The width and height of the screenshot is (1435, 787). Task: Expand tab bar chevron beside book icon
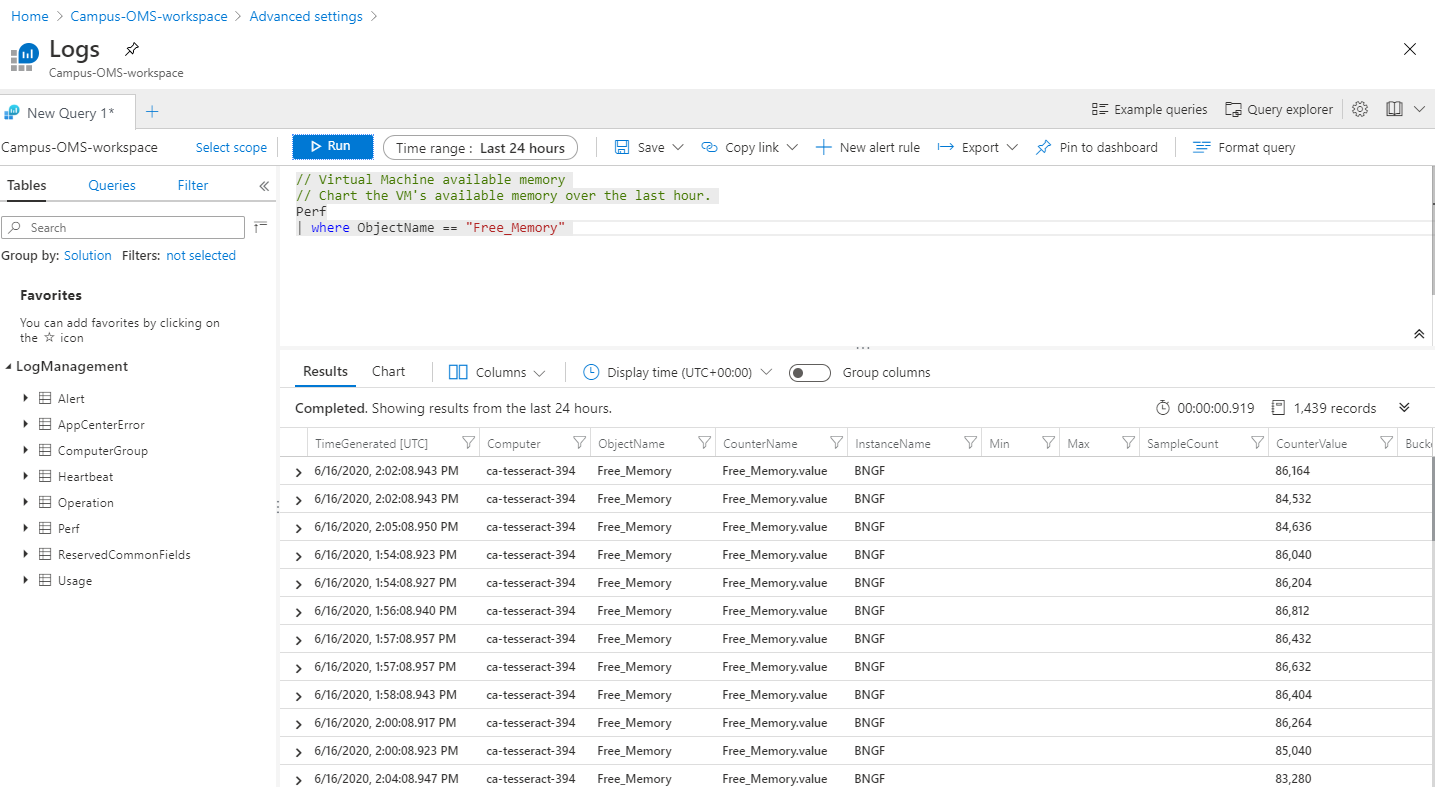(x=1420, y=109)
